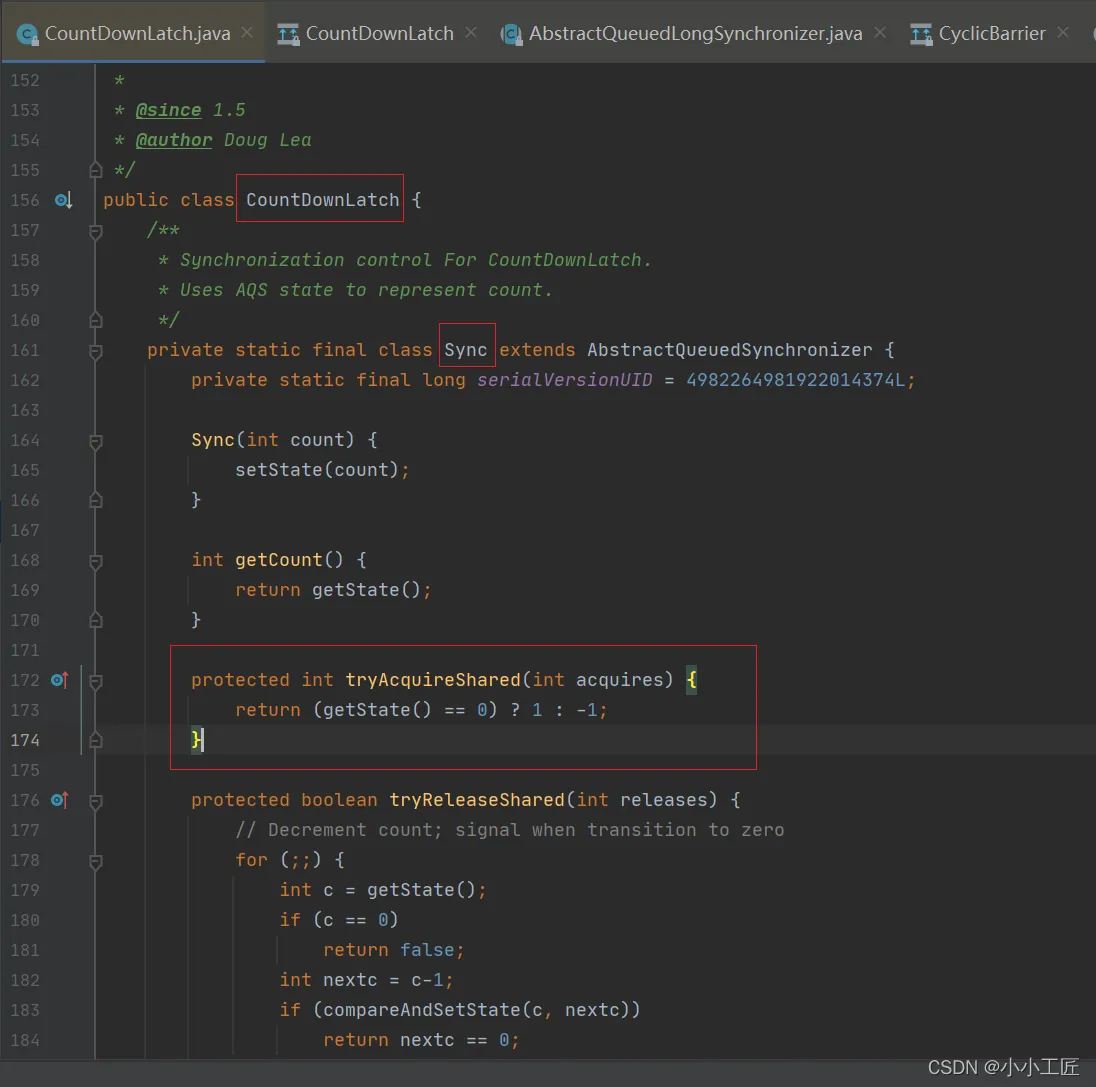Click line number 180 in the gutter

tap(25, 920)
